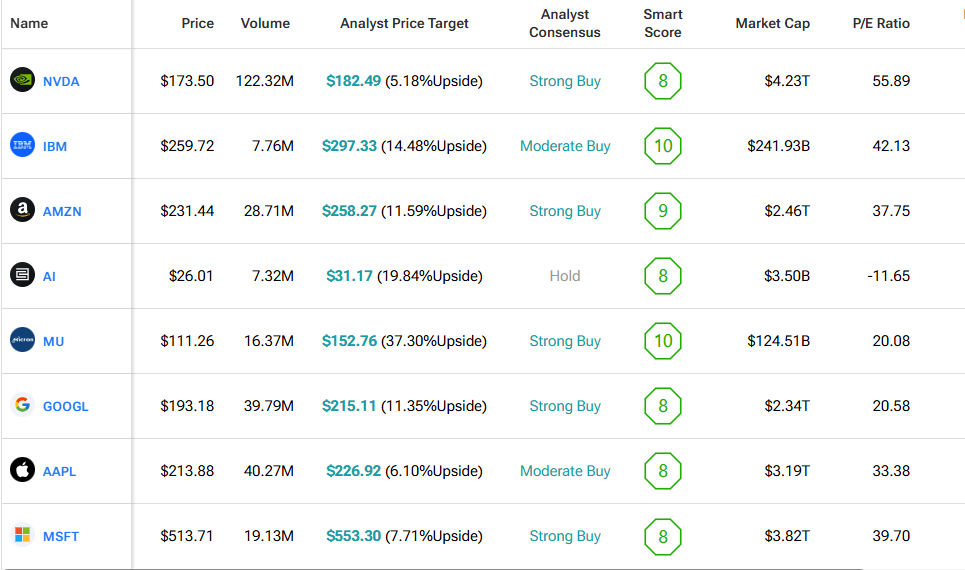Sort by Smart Score column header
Viewport: 965px width, 570px height.
(x=663, y=23)
